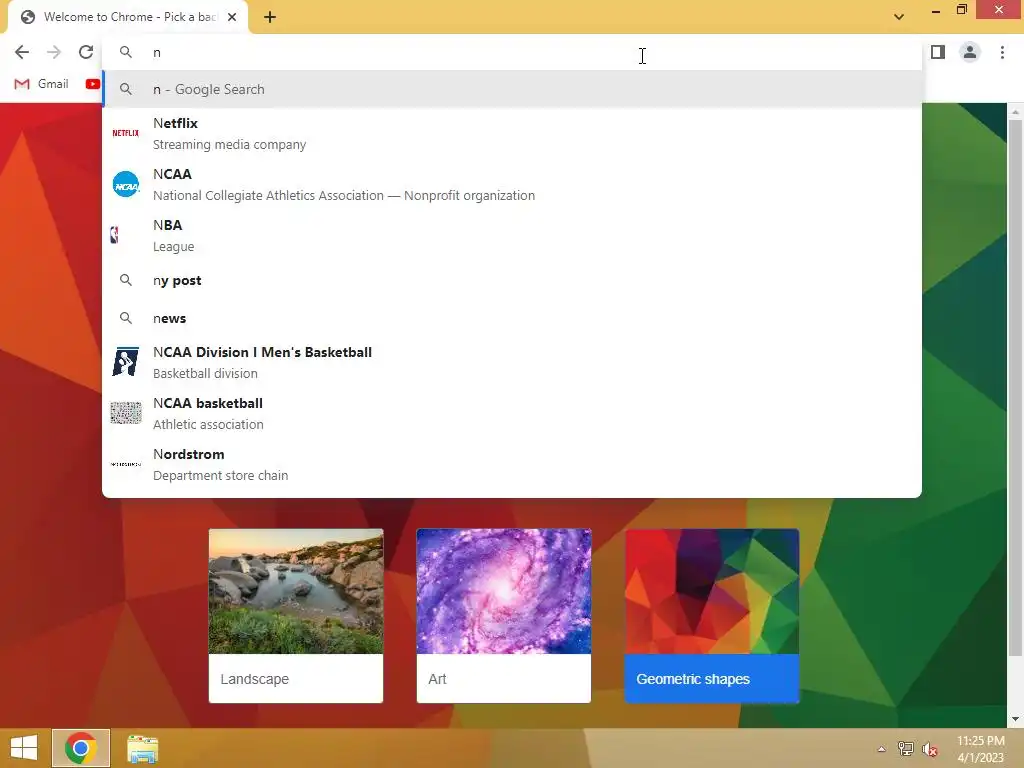Viewport: 1024px width, 768px height.
Task: Open the profile avatar menu
Action: pos(970,52)
